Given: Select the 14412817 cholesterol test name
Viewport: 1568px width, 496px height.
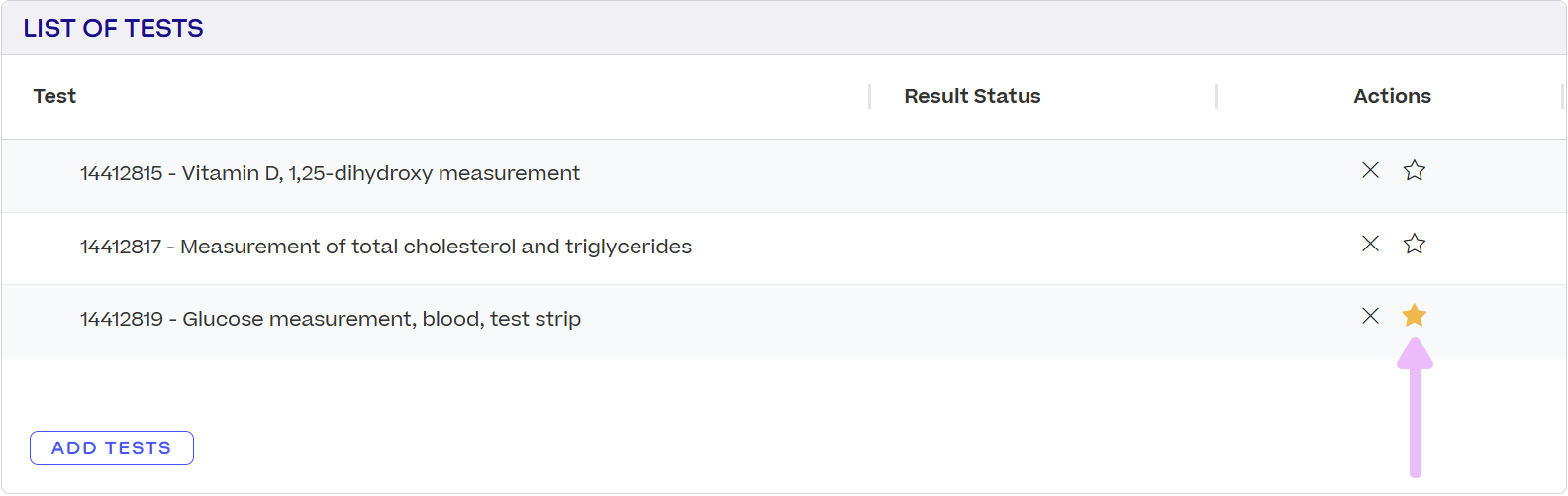Looking at the screenshot, I should (386, 247).
